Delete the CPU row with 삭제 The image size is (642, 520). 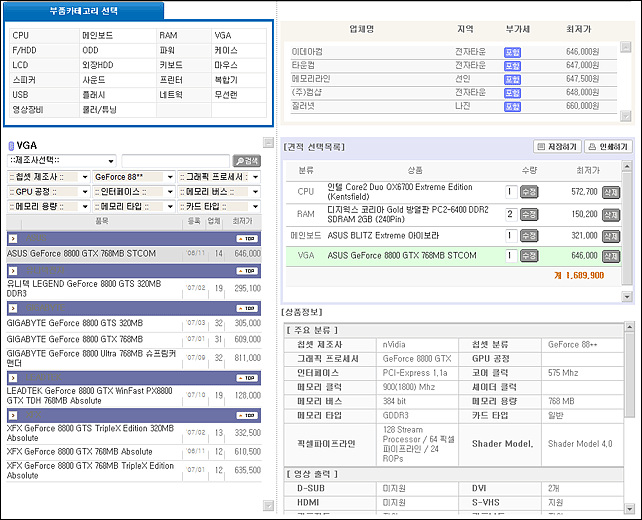(x=611, y=192)
